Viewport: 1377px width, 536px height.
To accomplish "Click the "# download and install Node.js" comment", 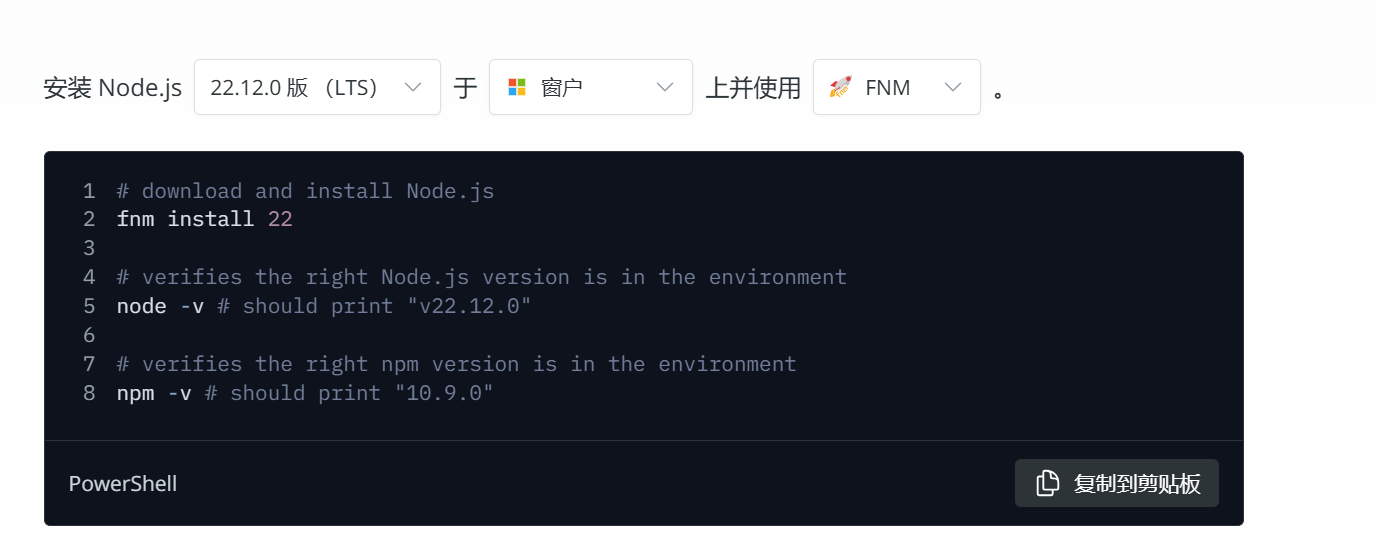I will click(305, 191).
